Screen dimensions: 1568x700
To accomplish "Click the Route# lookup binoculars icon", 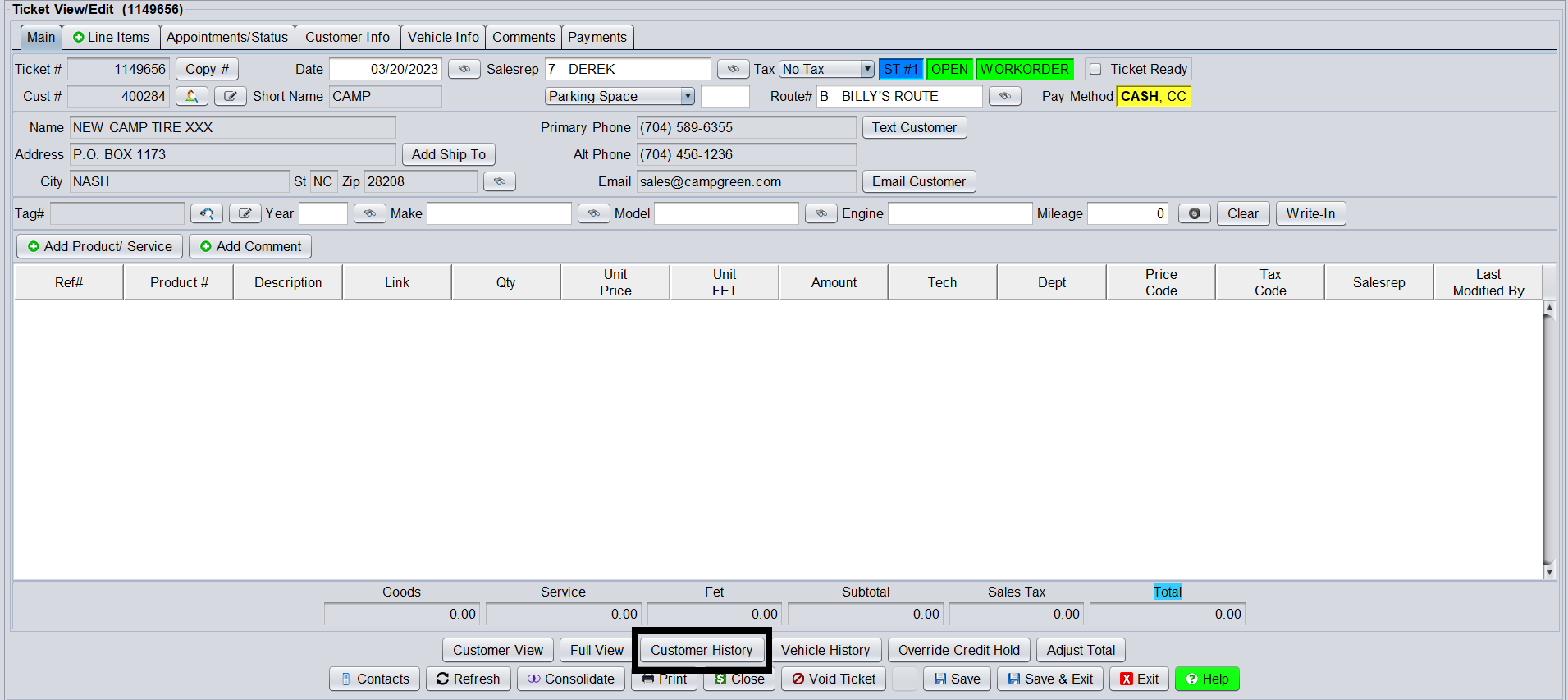I will (1004, 97).
